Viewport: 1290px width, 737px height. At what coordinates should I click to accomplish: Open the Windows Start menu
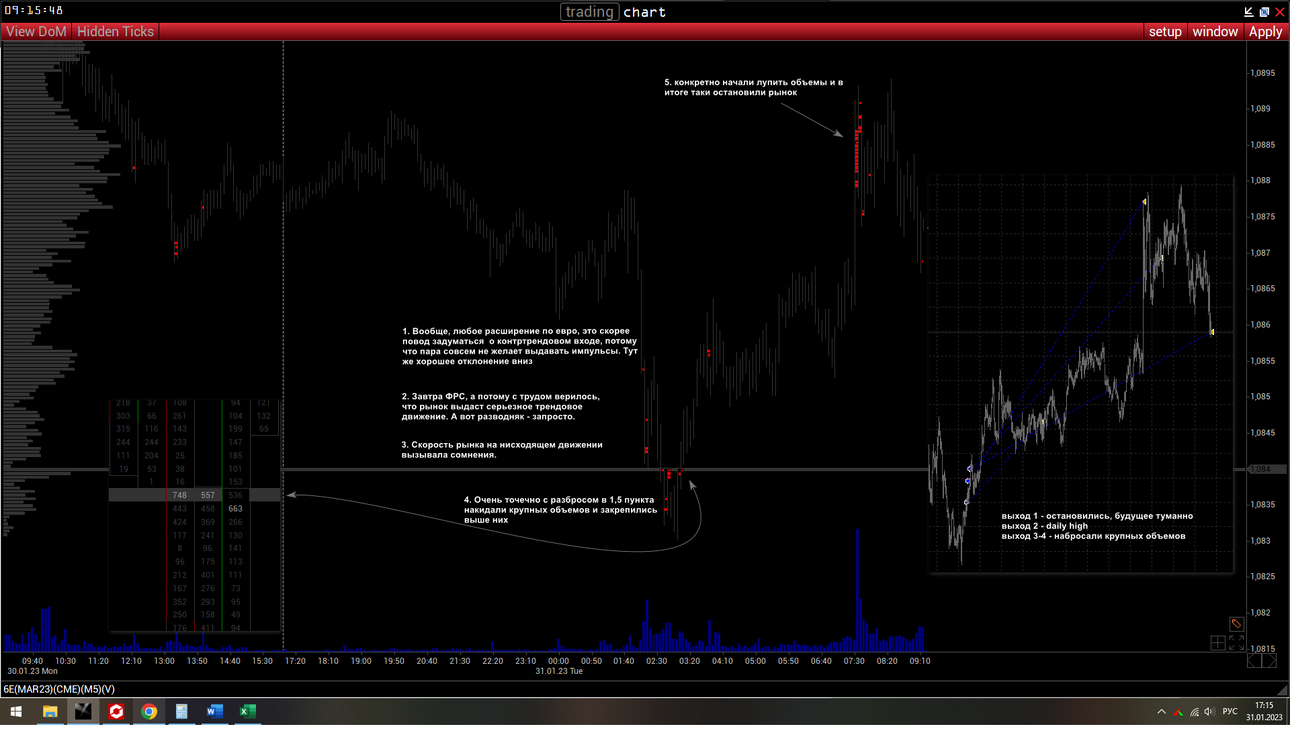[16, 712]
